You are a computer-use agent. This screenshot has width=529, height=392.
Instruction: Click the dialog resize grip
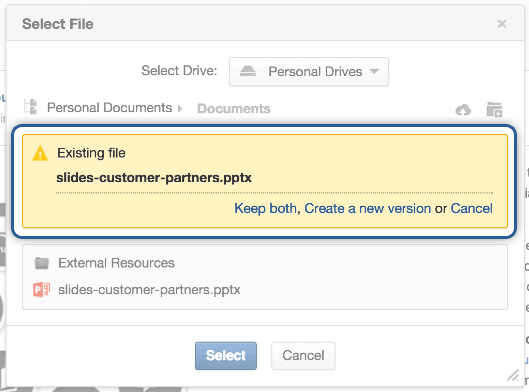513,375
